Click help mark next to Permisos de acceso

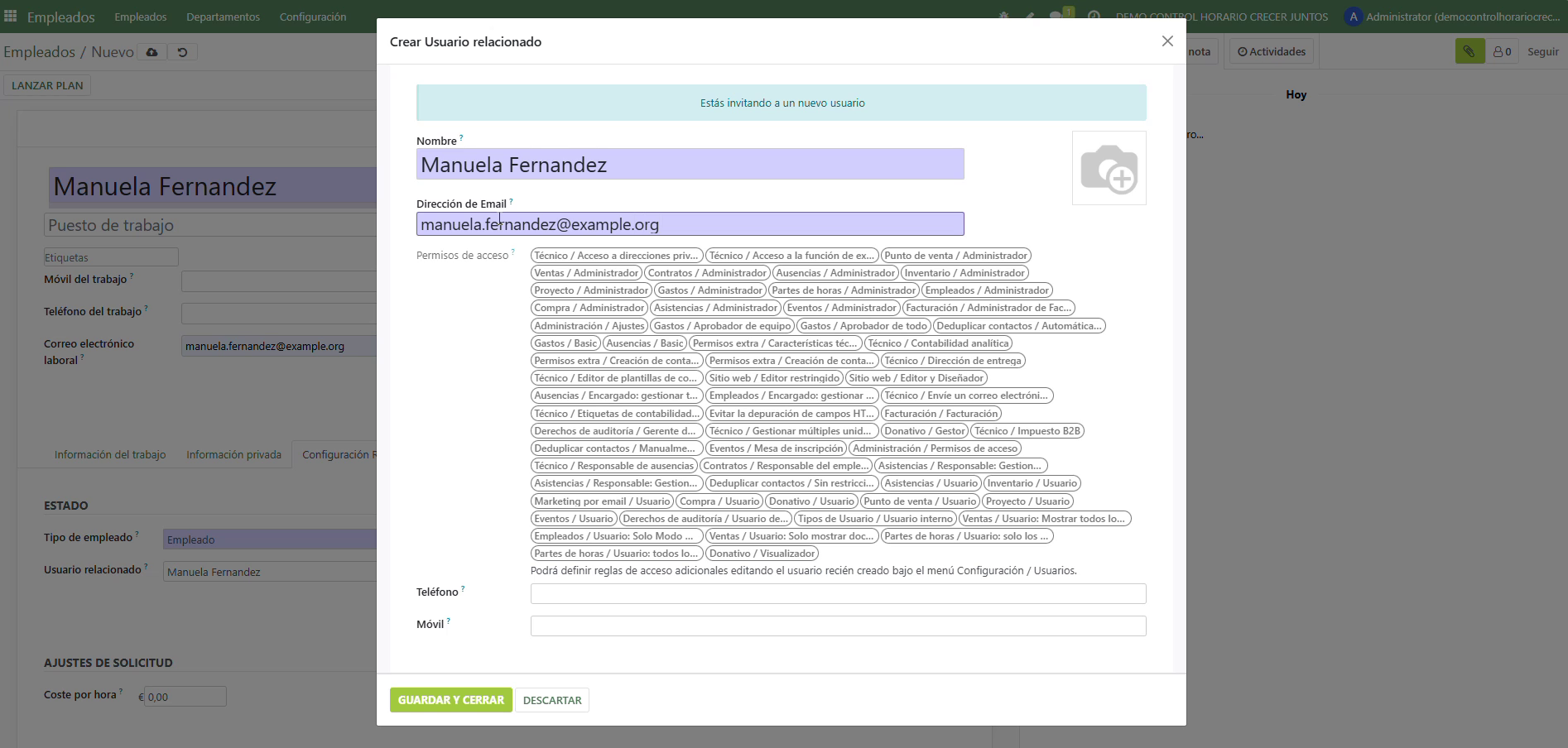[512, 252]
